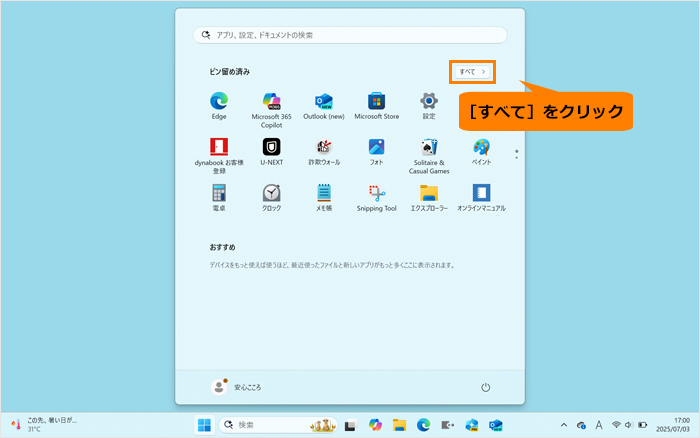Open the weather widget showing 31°C
Image resolution: width=700 pixels, height=438 pixels.
(x=44, y=425)
